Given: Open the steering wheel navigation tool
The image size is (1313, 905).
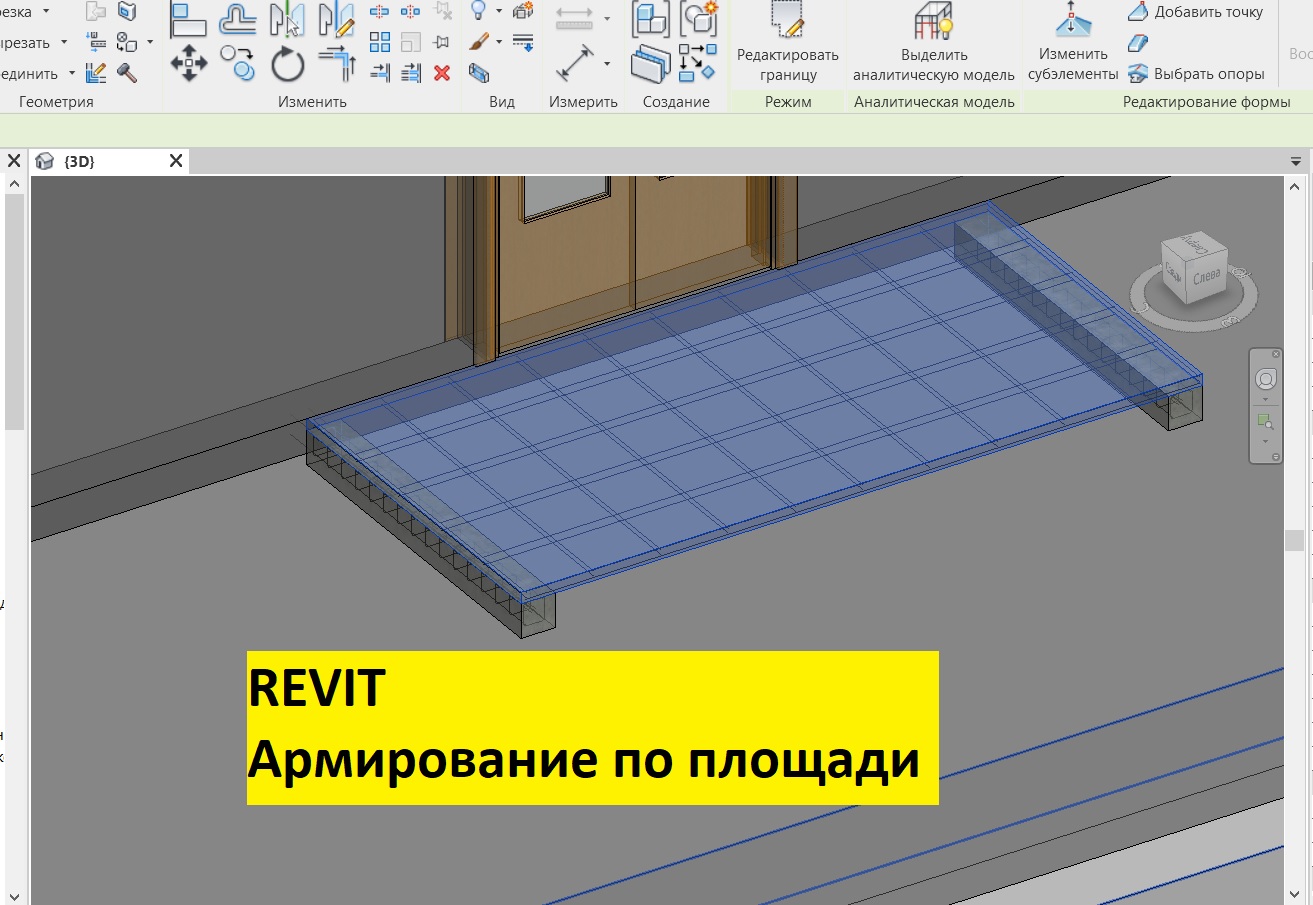Looking at the screenshot, I should tap(1266, 380).
